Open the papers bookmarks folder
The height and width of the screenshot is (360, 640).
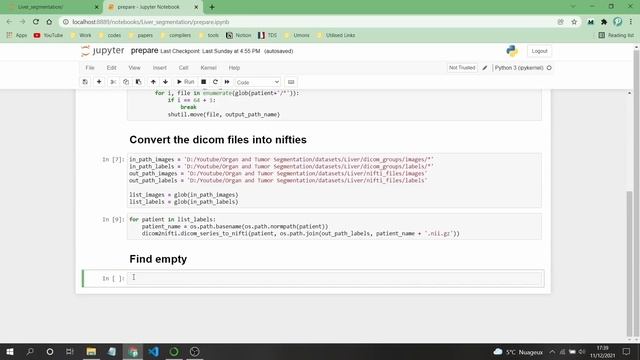click(141, 36)
